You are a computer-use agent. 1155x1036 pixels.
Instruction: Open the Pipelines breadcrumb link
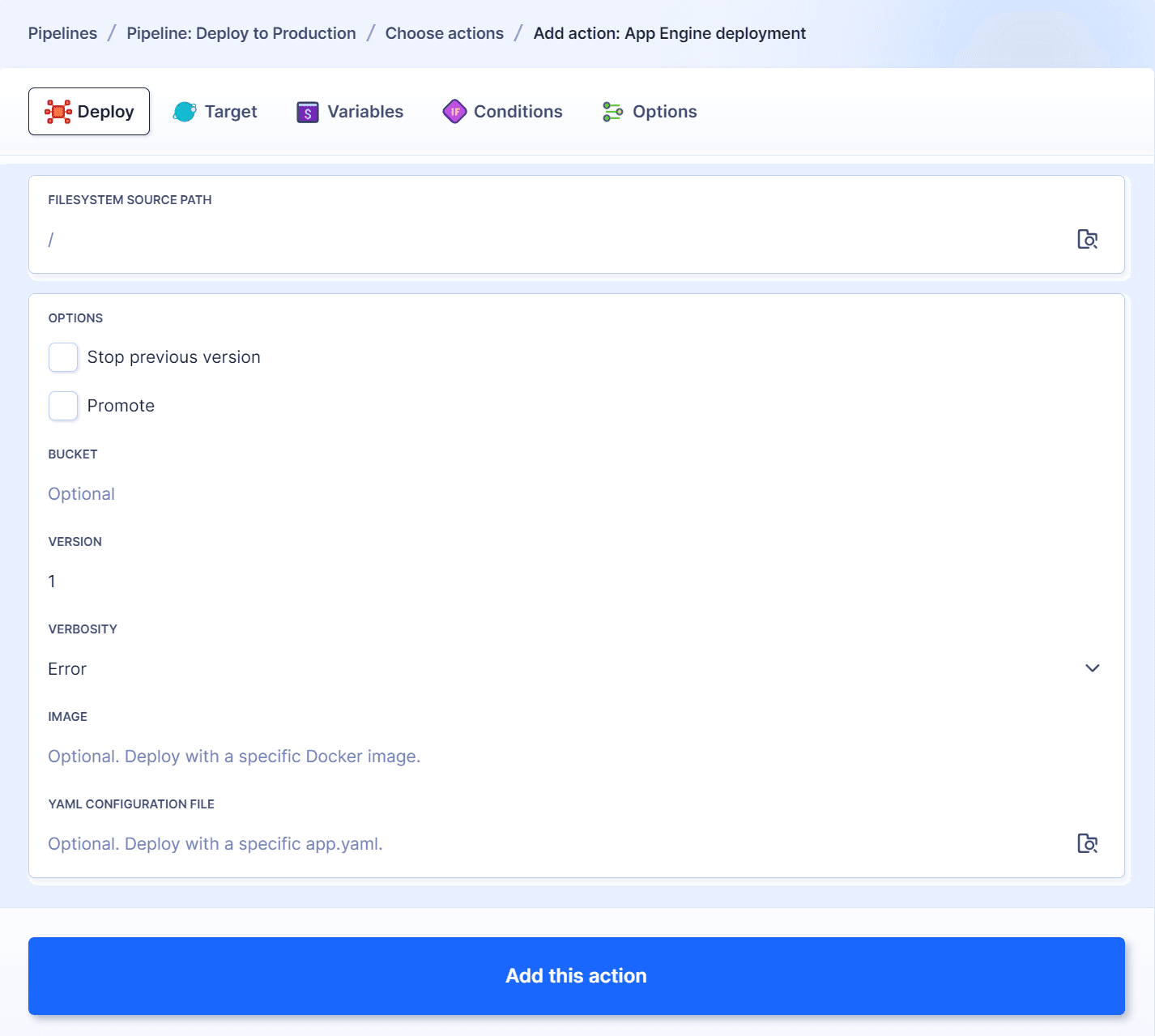tap(62, 33)
